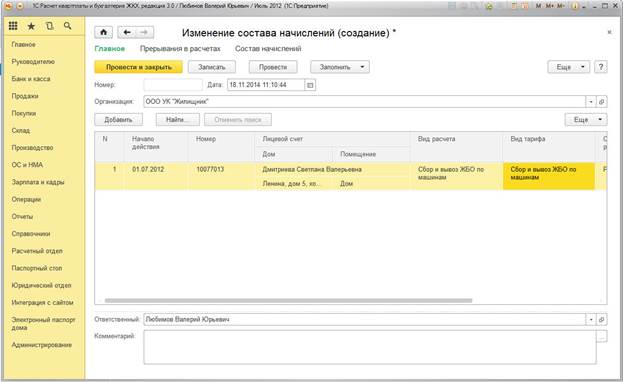Go to the home page icon
The width and height of the screenshot is (623, 382).
pyautogui.click(x=103, y=32)
